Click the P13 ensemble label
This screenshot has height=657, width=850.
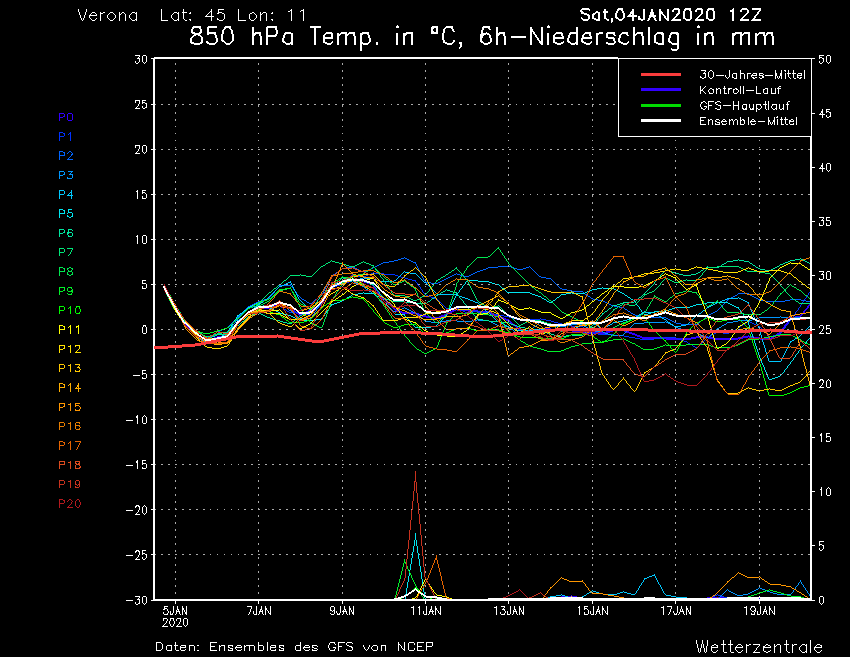69,368
